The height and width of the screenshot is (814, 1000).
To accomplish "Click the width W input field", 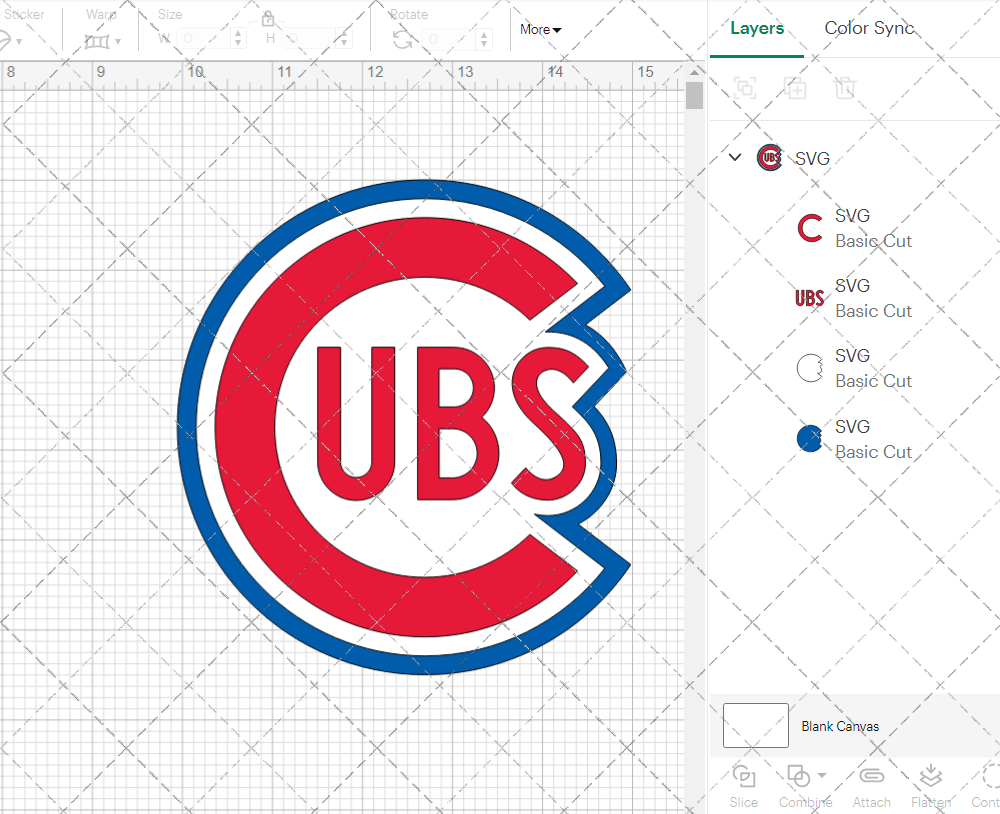I will [x=203, y=39].
